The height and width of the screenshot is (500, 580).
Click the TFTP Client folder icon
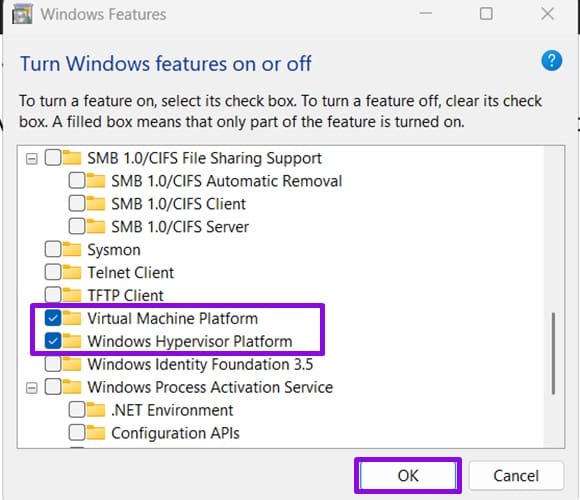pyautogui.click(x=72, y=295)
